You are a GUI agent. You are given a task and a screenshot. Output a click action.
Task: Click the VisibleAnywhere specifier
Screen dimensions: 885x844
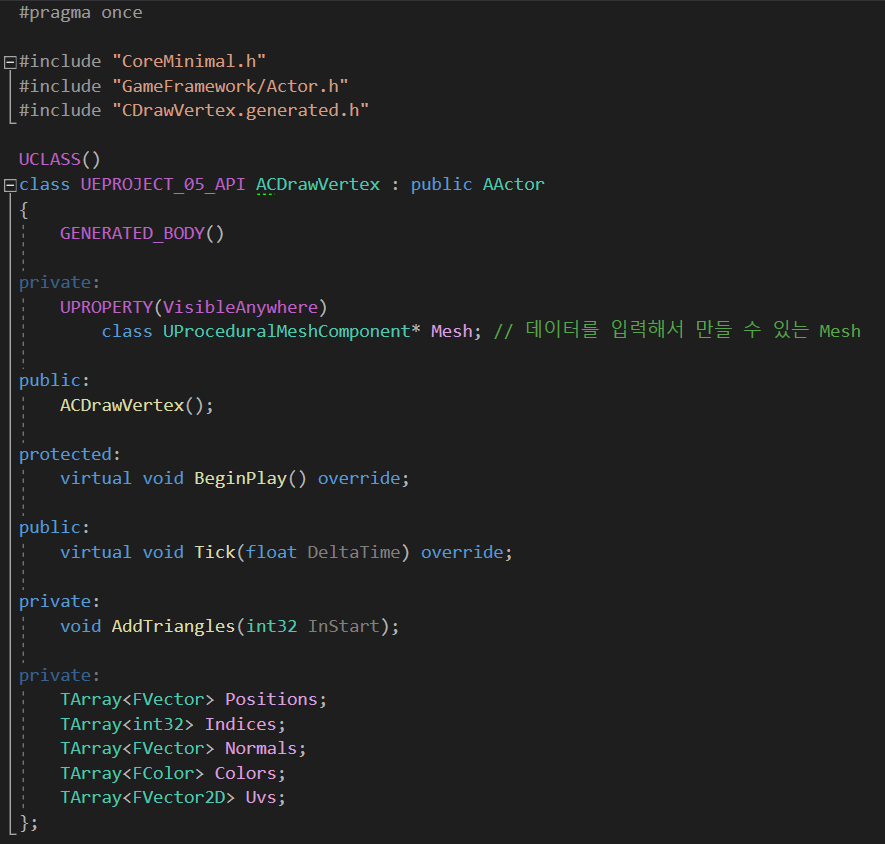coord(241,307)
